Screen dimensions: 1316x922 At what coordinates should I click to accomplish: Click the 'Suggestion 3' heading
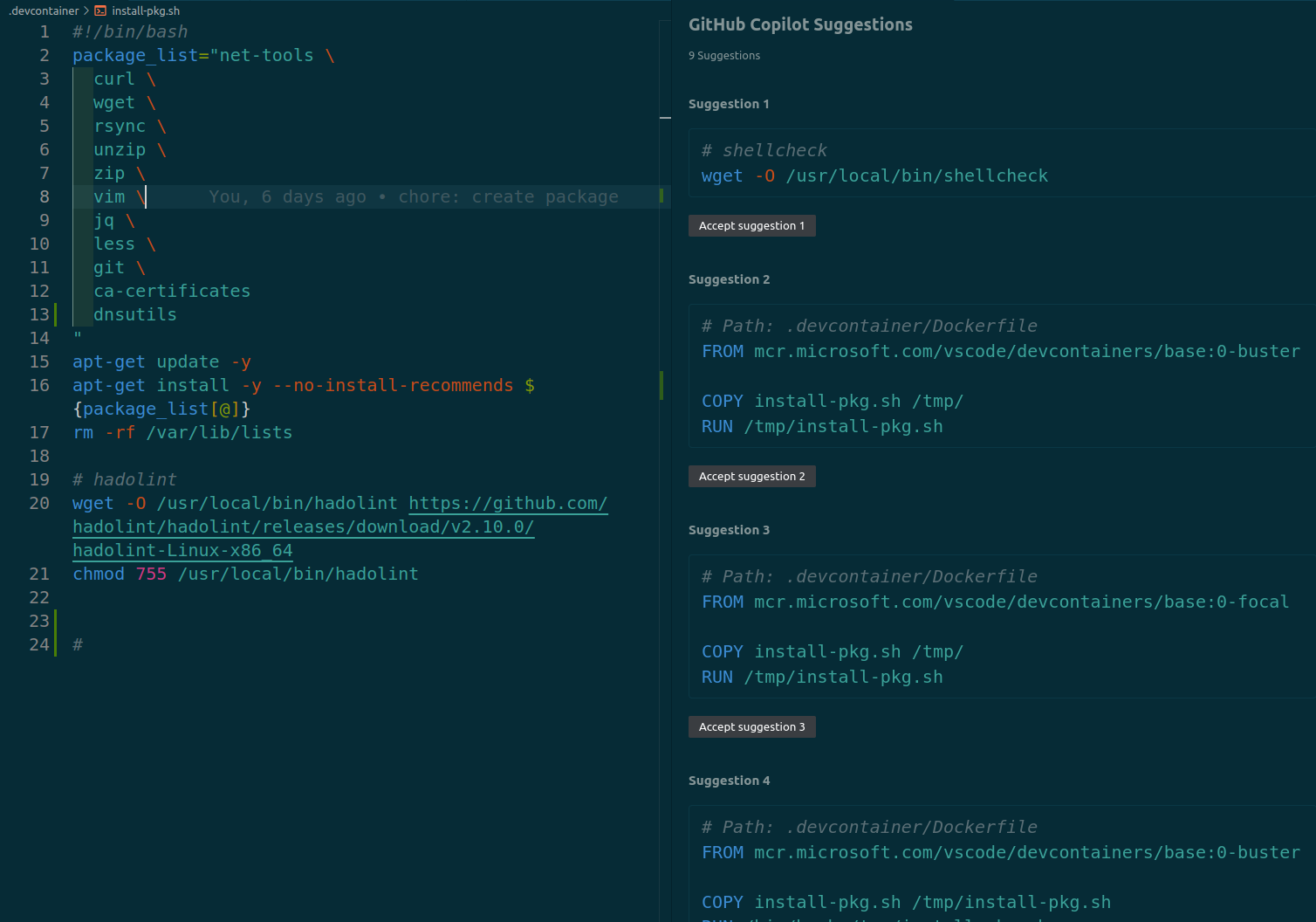coord(729,530)
